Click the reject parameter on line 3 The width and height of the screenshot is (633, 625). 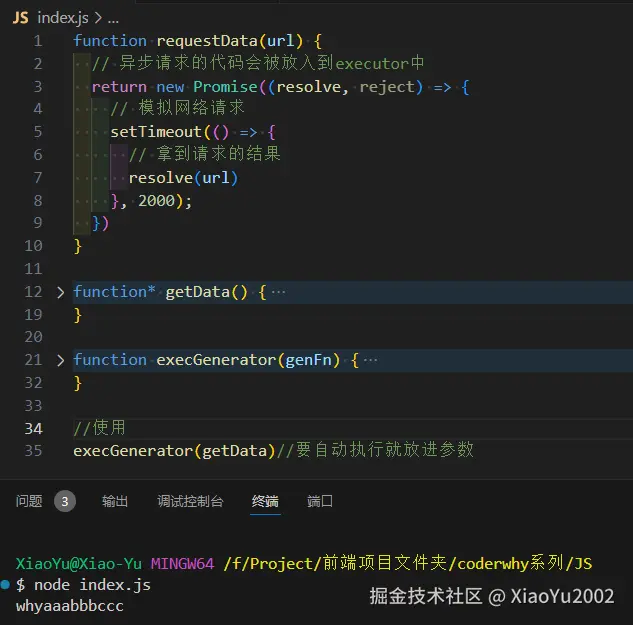387,87
